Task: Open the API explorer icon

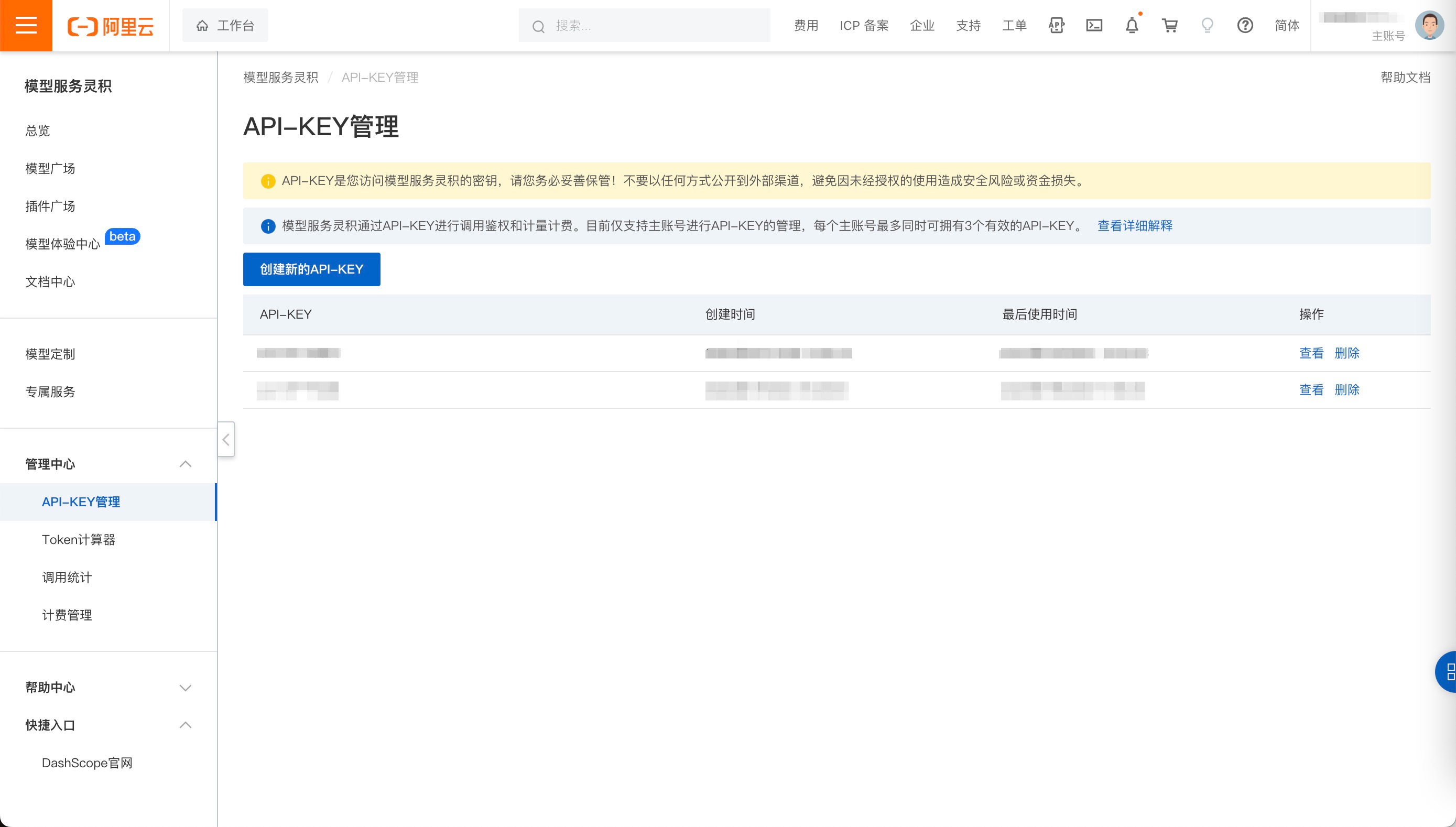Action: 1056,26
